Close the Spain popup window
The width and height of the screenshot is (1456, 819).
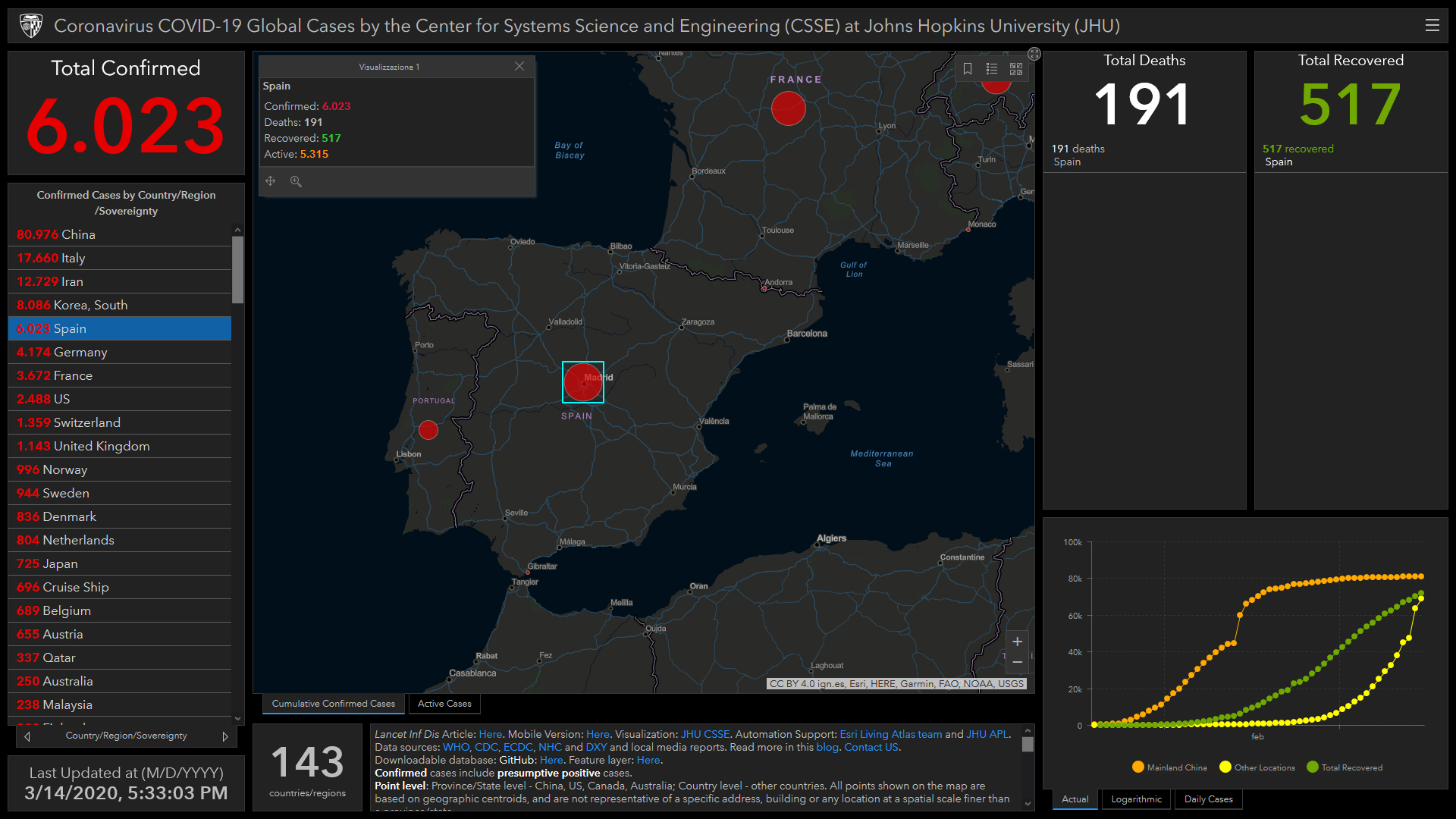519,66
